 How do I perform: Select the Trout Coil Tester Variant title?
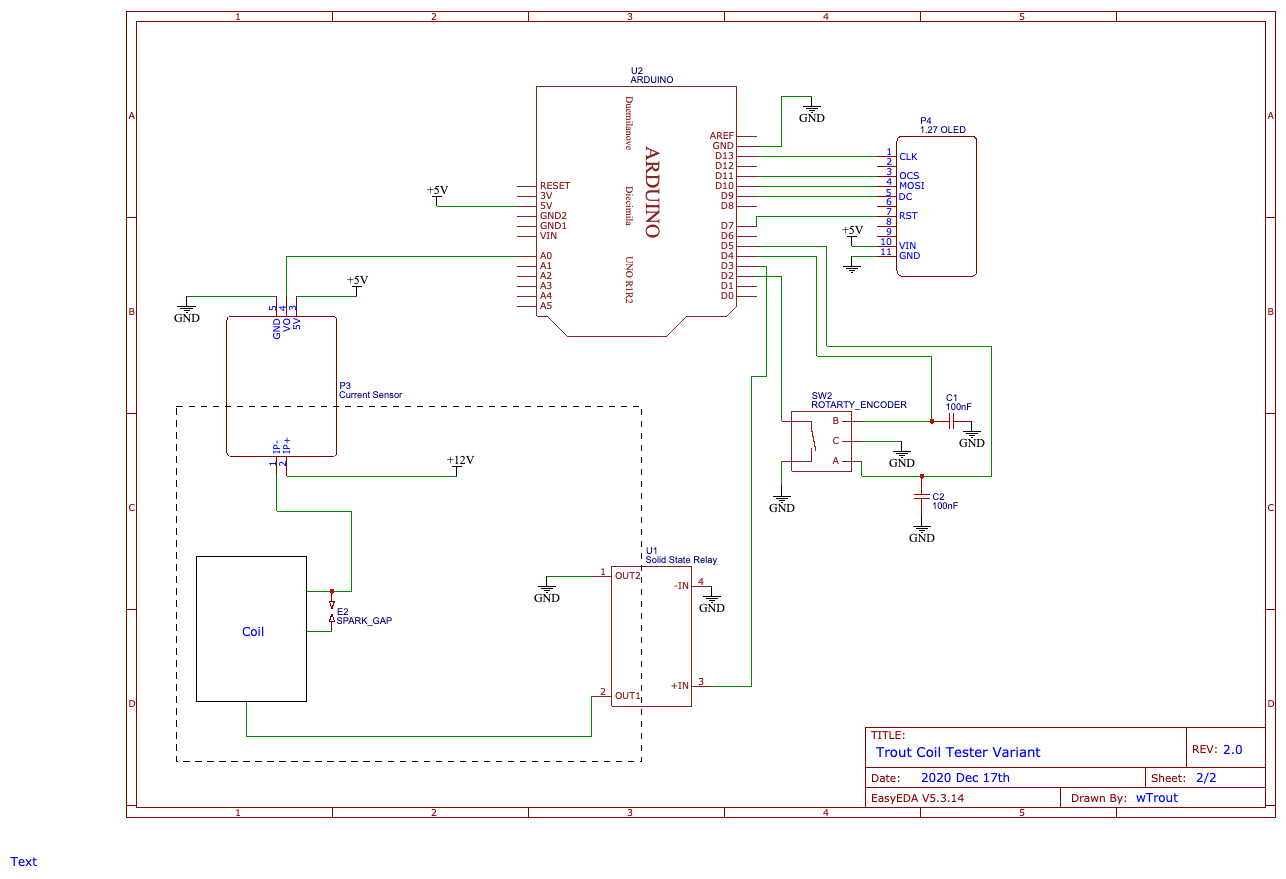tap(957, 752)
